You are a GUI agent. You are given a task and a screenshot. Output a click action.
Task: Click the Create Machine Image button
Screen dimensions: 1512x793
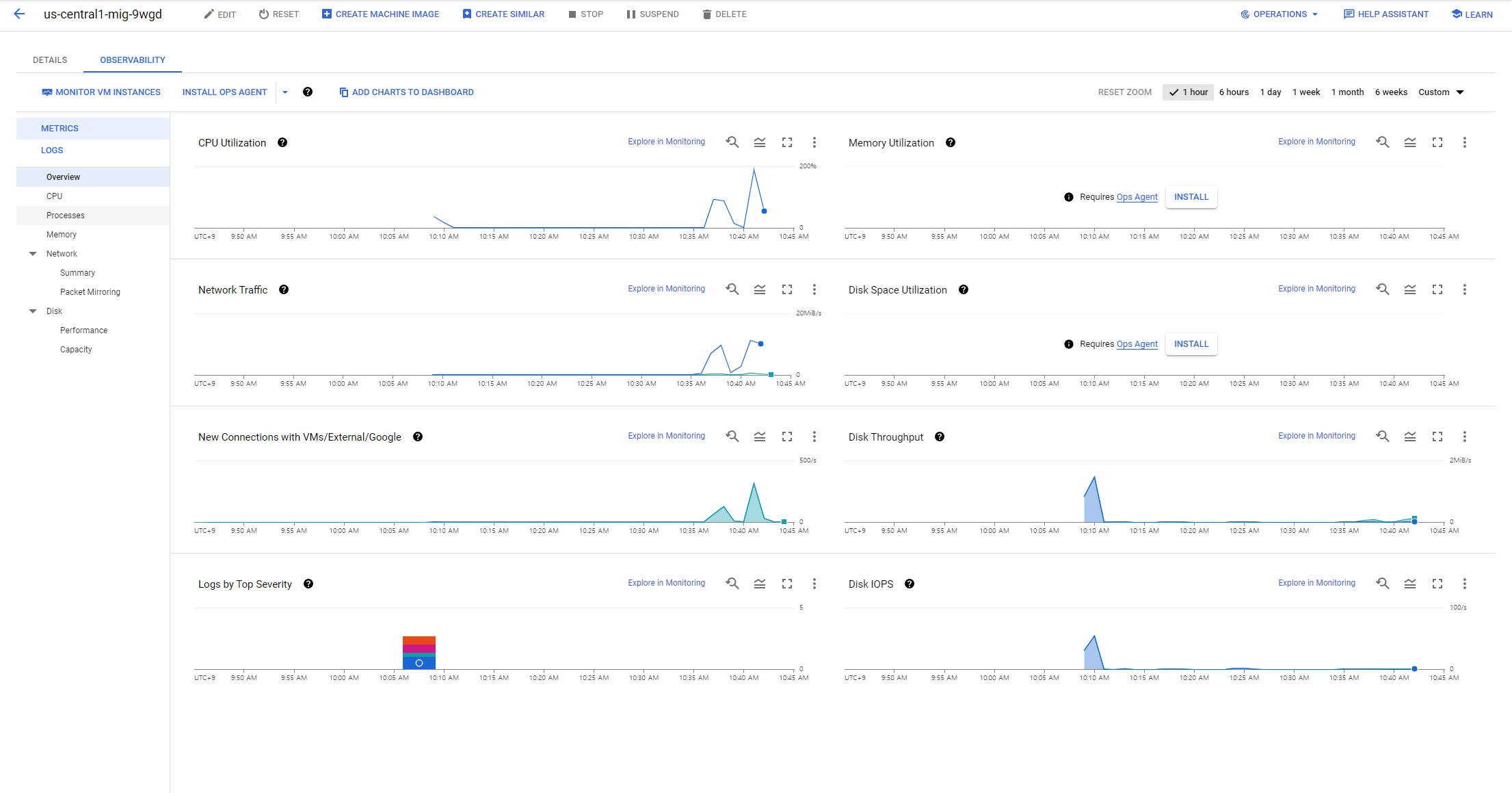(x=380, y=14)
